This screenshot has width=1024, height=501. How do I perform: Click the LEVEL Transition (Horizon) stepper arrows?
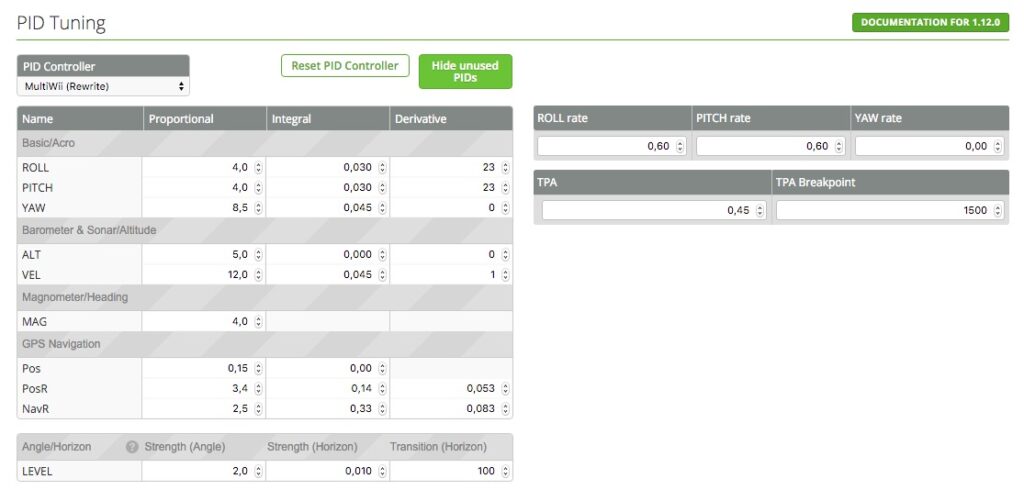(x=505, y=471)
